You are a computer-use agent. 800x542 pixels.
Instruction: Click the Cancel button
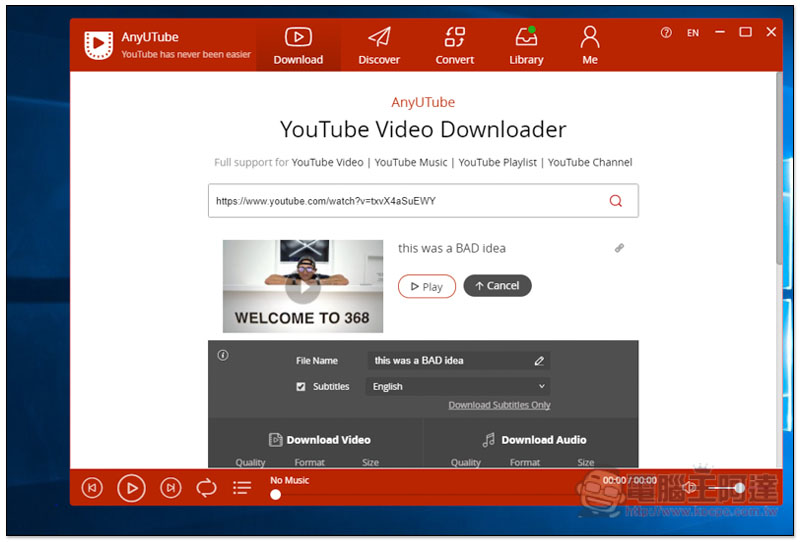tap(497, 286)
